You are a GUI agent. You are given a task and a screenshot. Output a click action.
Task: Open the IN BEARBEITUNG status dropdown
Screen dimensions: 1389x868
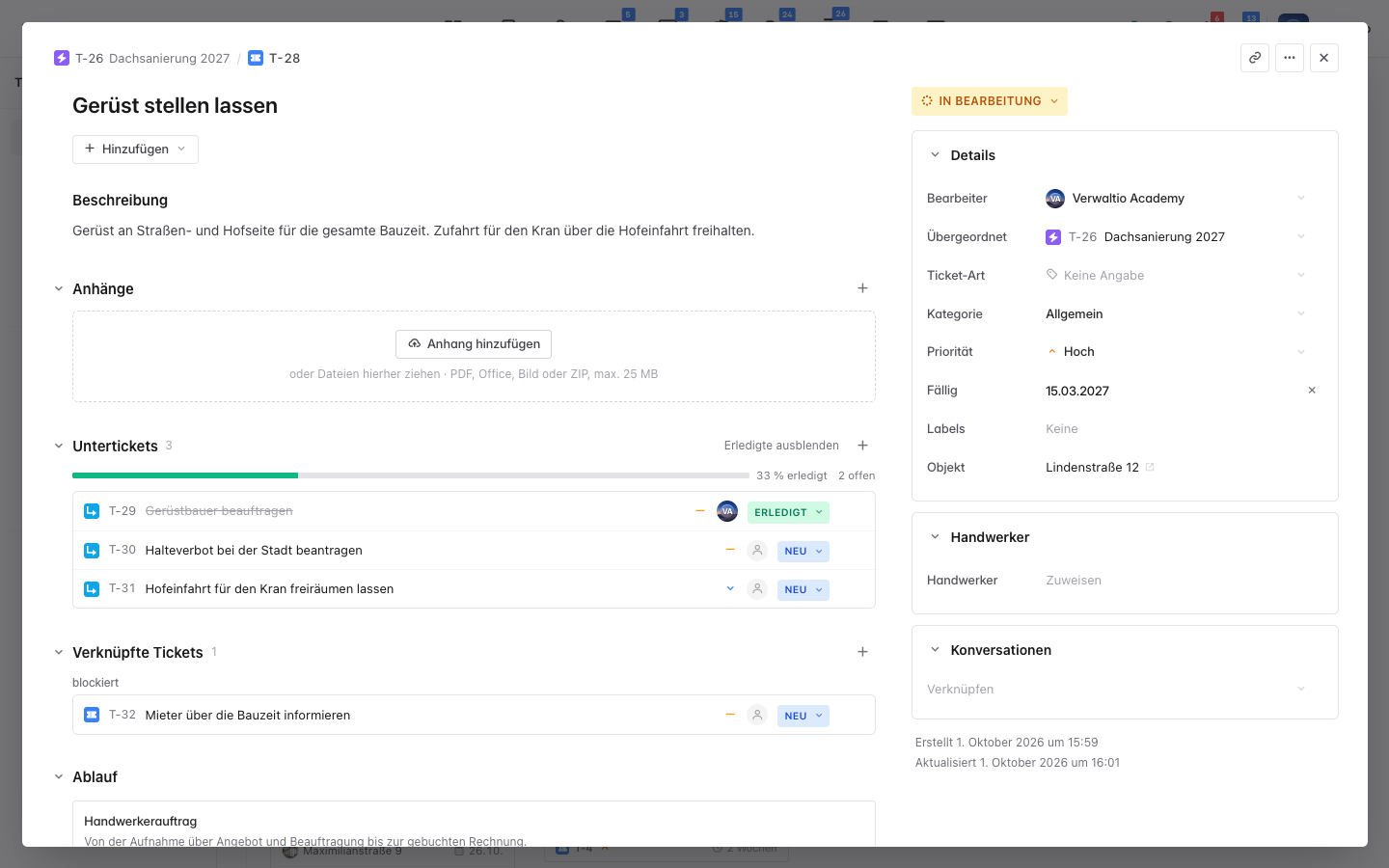(x=990, y=101)
